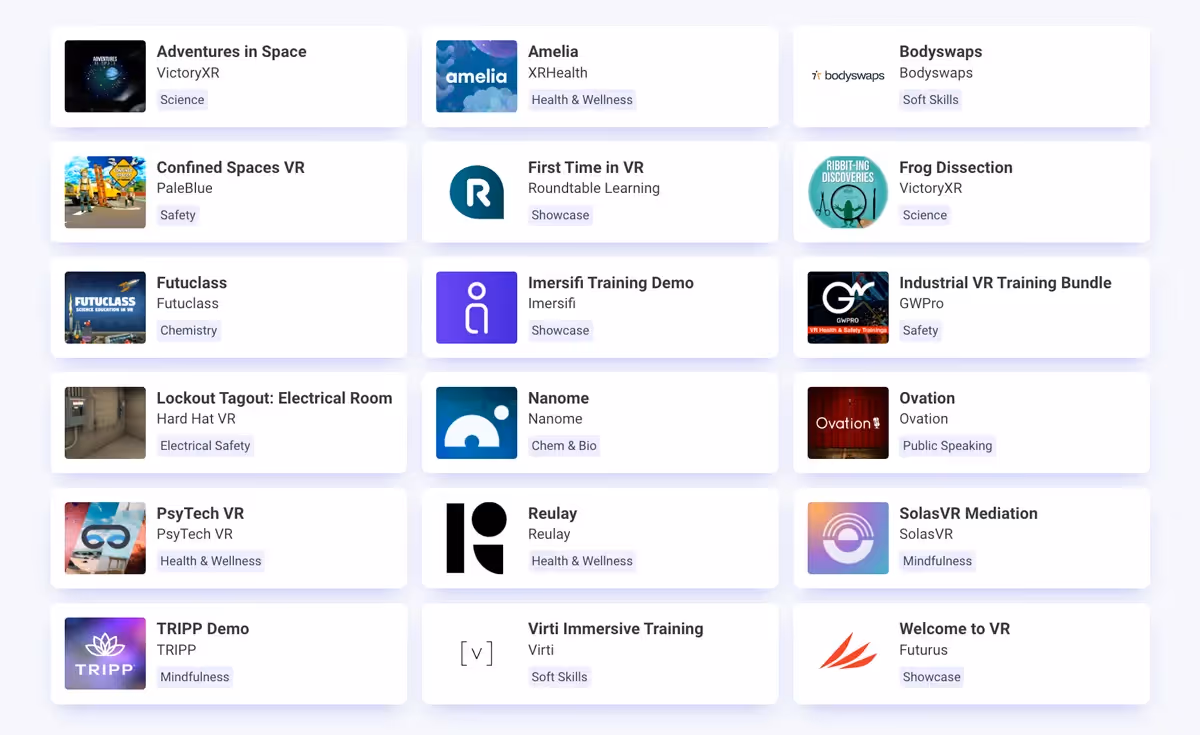Click the SolasVR publisher name
The image size is (1200, 735).
[x=926, y=534]
